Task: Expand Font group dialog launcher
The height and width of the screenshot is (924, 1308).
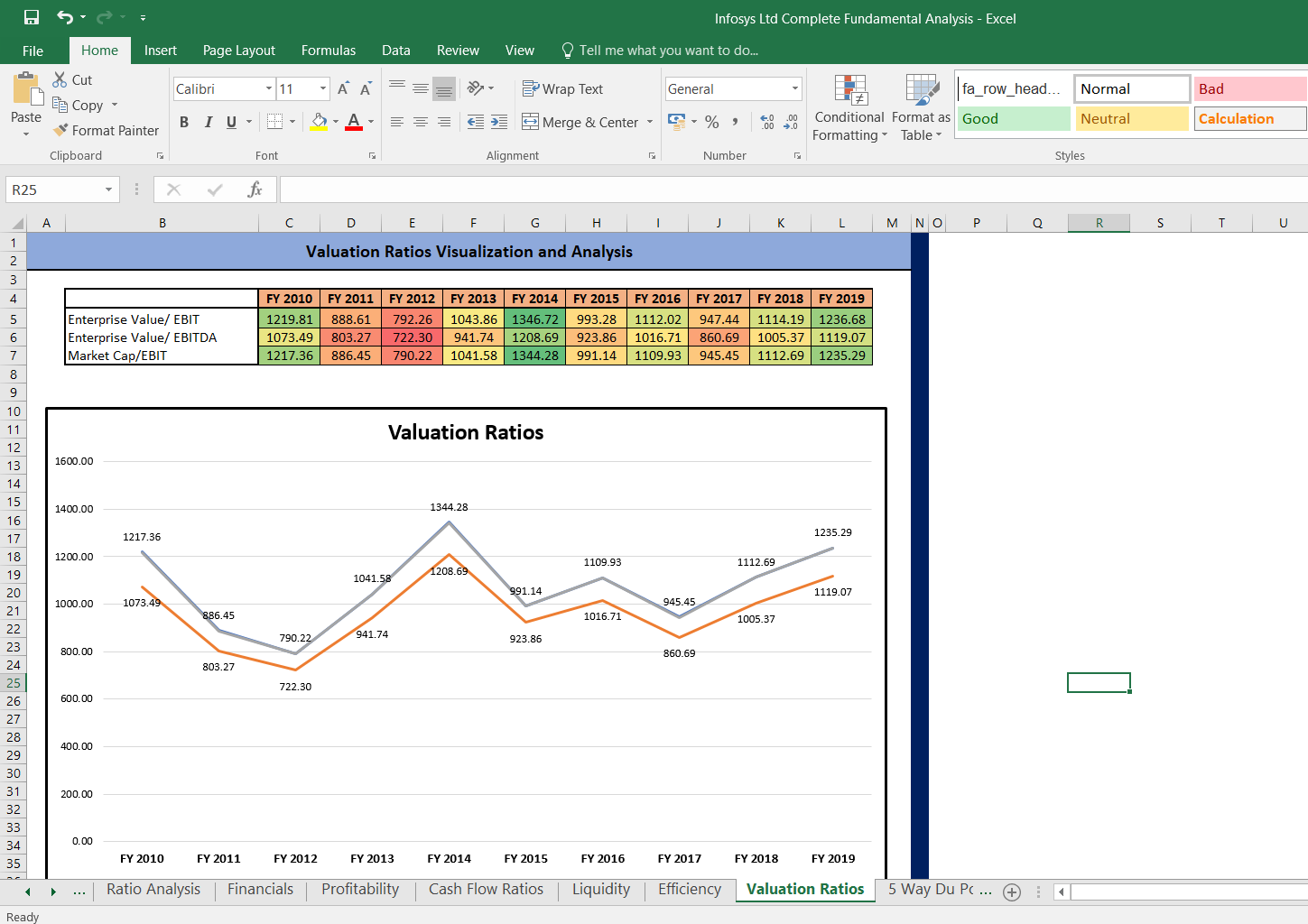Action: click(372, 156)
